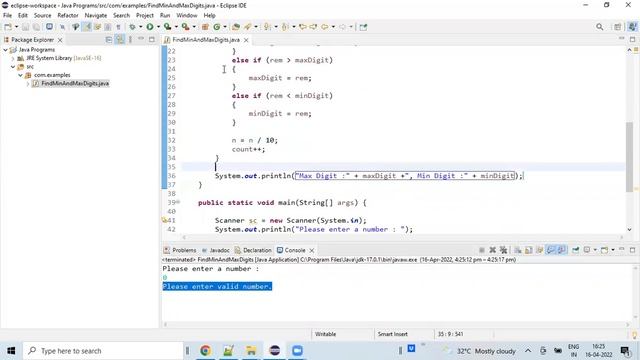Collapse the src folder node
The height and width of the screenshot is (360, 640).
(x=13, y=67)
